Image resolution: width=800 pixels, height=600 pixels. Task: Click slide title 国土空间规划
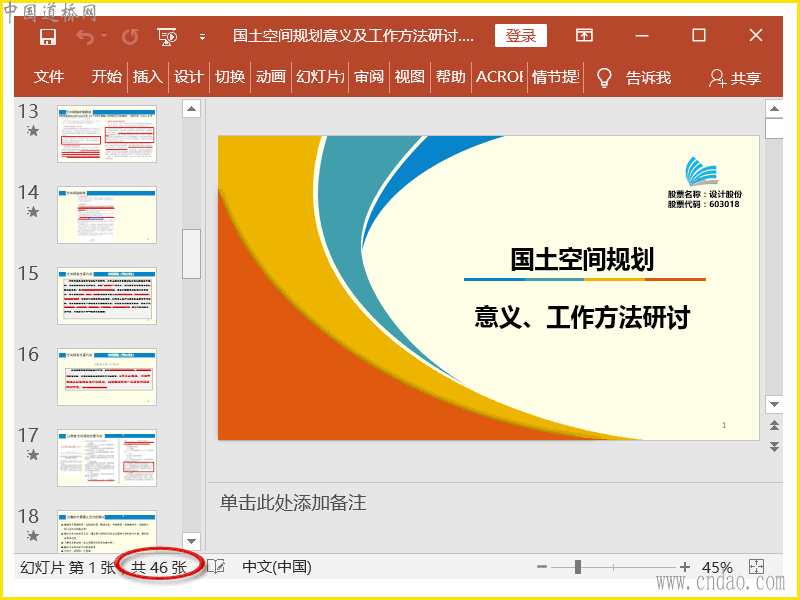point(582,259)
